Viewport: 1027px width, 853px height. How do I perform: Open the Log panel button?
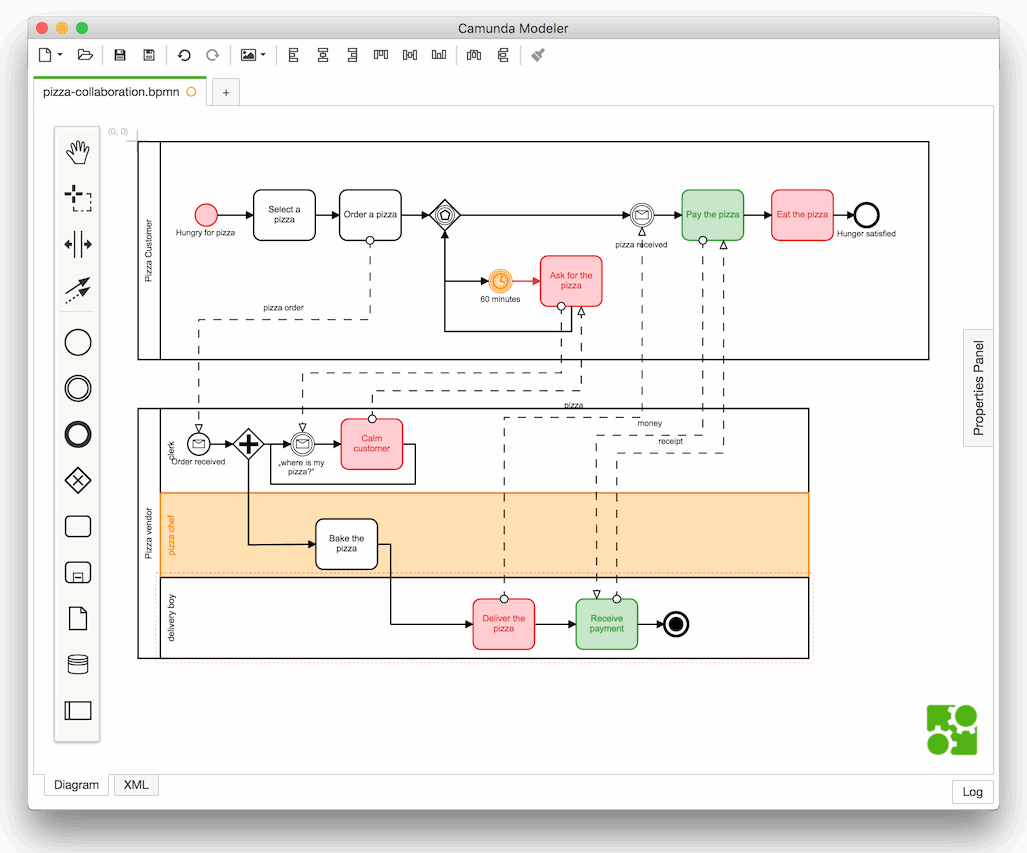pyautogui.click(x=972, y=791)
